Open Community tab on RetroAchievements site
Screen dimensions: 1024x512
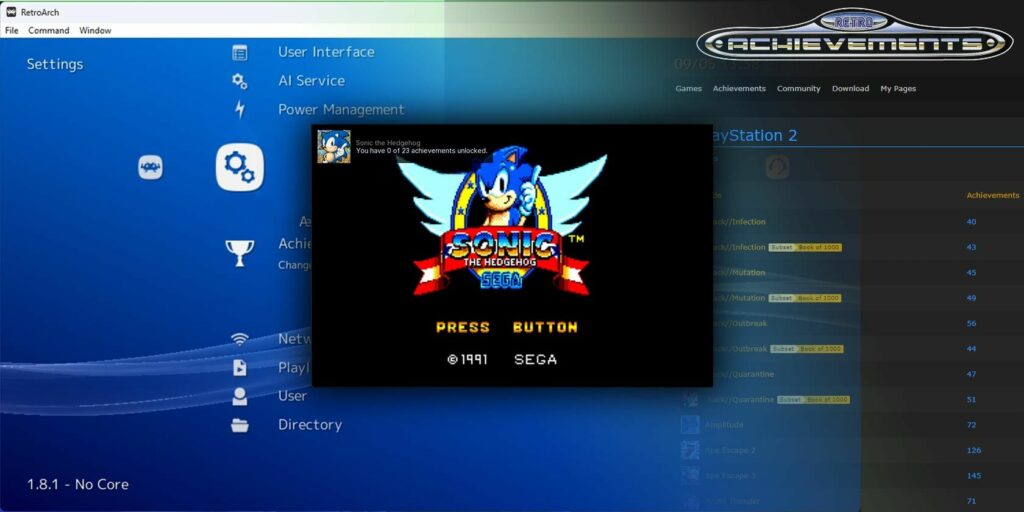pyautogui.click(x=799, y=89)
